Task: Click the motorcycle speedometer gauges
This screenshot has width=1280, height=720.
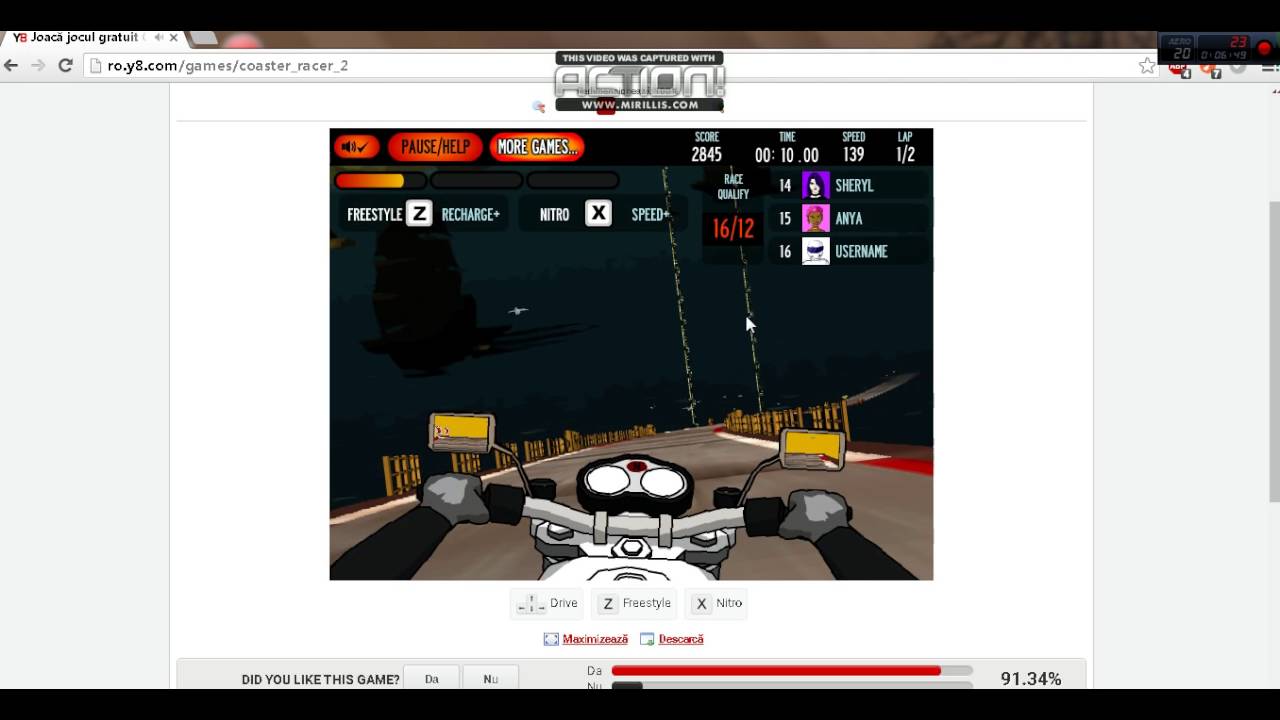Action: (x=636, y=482)
